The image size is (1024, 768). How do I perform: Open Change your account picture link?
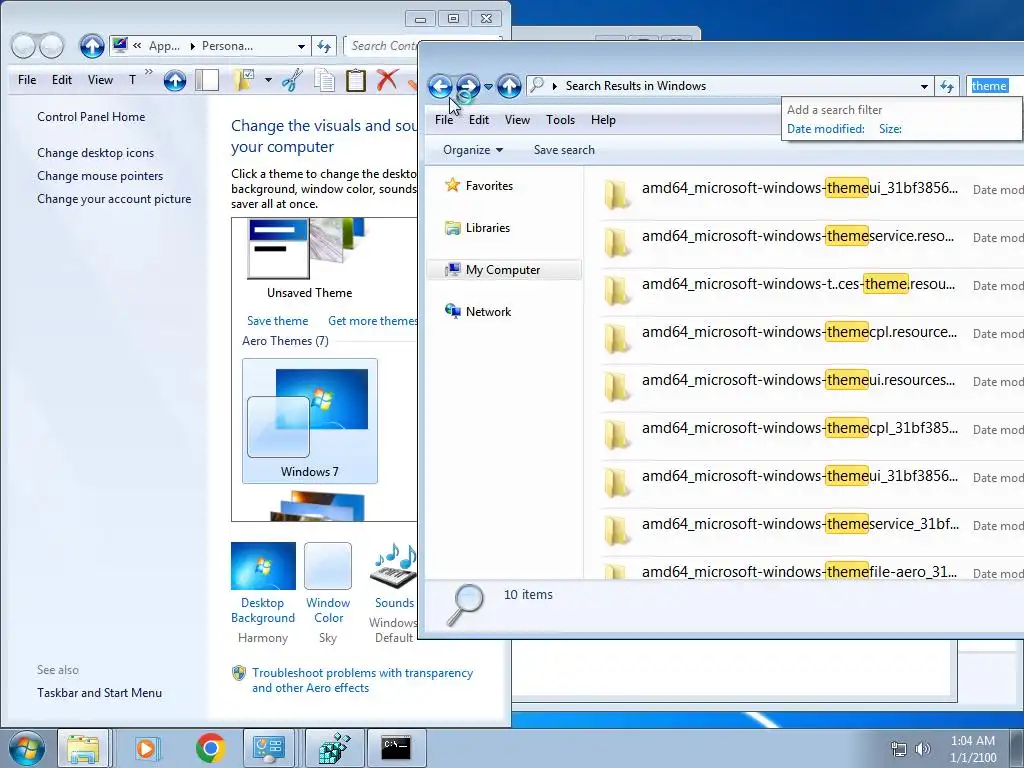[114, 199]
